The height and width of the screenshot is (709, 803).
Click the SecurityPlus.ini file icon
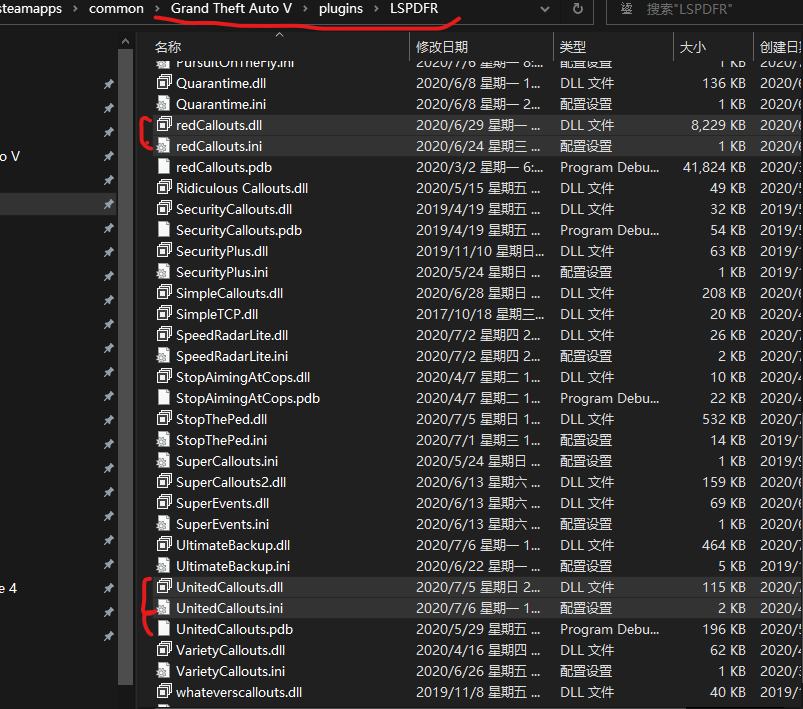(x=164, y=271)
